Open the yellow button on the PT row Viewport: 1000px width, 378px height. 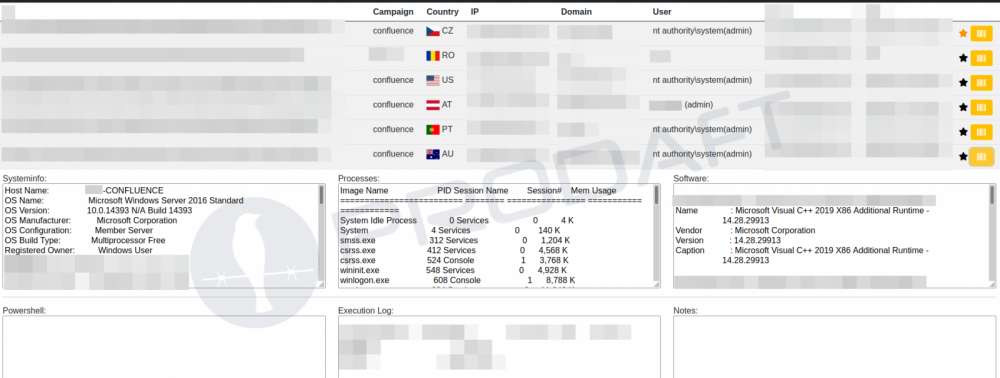[x=981, y=132]
